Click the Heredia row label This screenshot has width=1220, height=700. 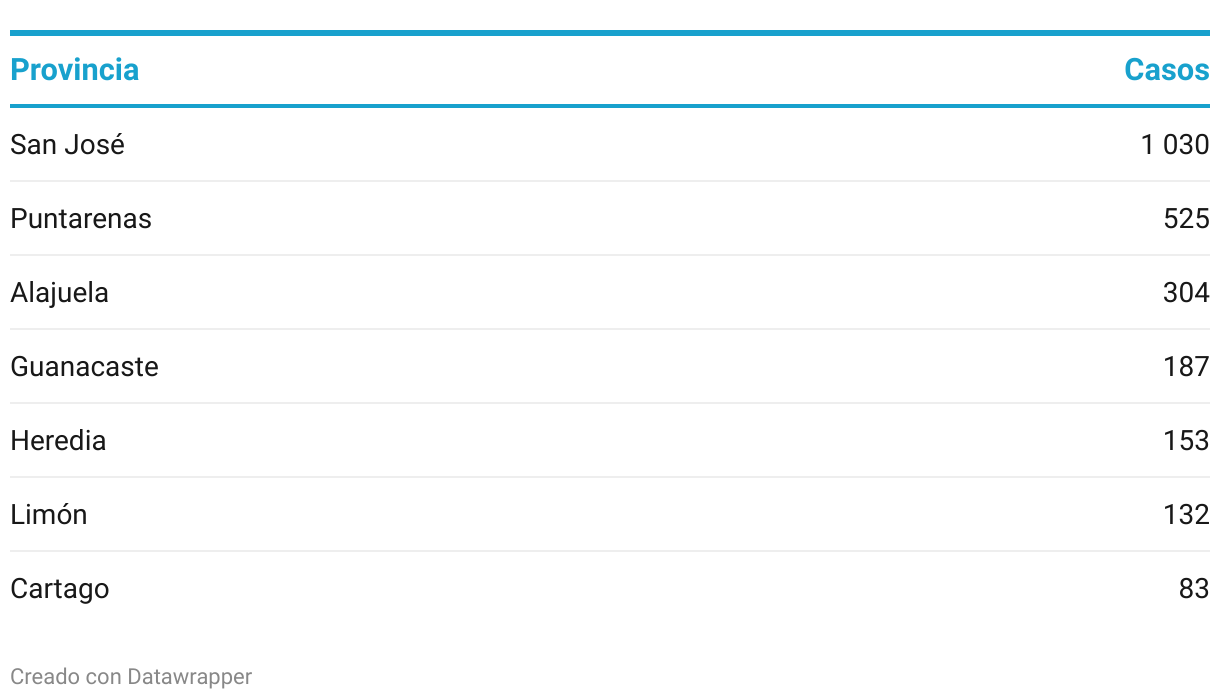(58, 441)
